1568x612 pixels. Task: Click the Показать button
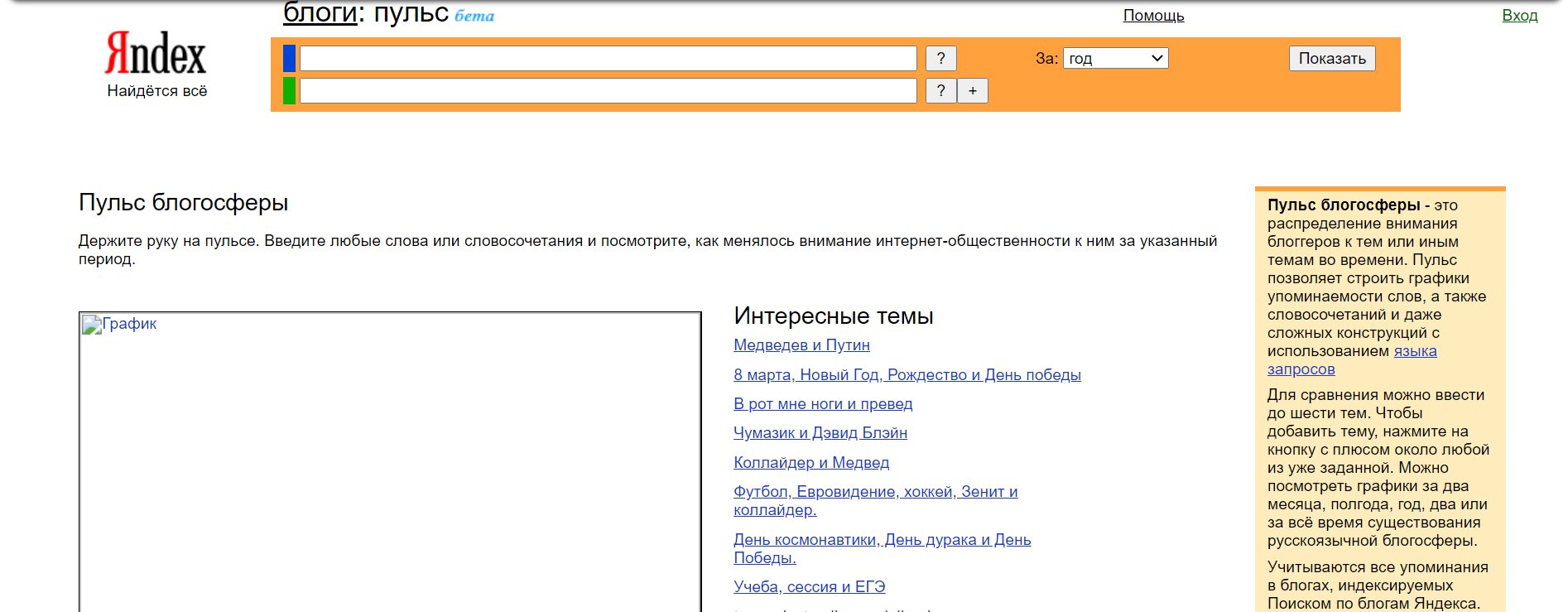pyautogui.click(x=1332, y=58)
